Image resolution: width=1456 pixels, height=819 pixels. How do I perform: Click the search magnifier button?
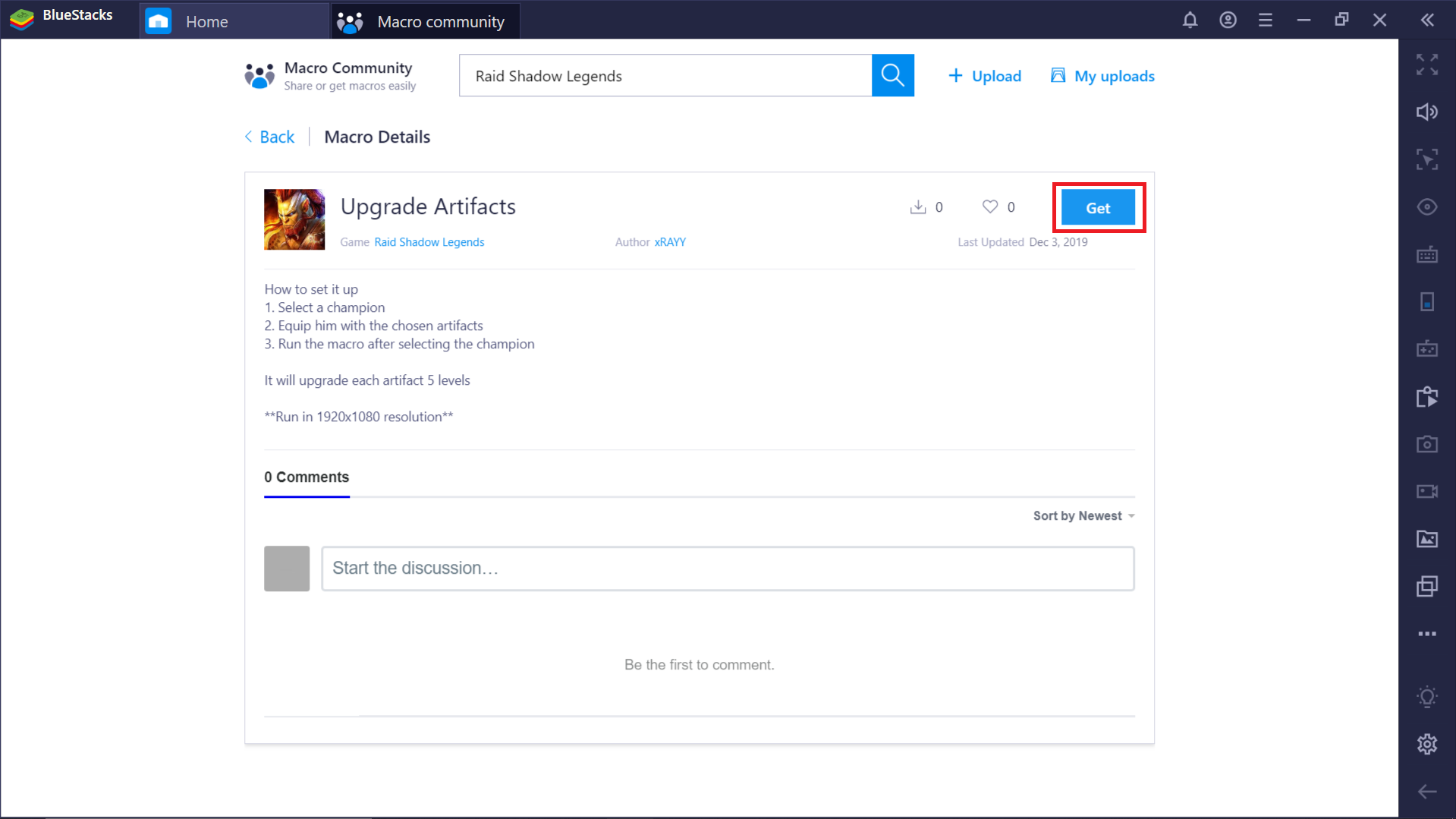click(892, 75)
